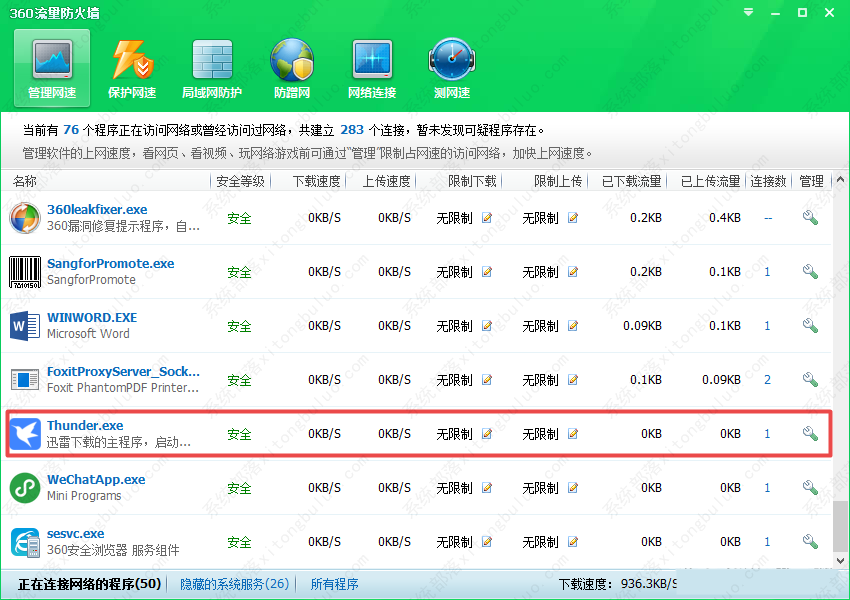This screenshot has width=850, height=600.
Task: Sort by 安全等级 column header
Action: coord(240,181)
